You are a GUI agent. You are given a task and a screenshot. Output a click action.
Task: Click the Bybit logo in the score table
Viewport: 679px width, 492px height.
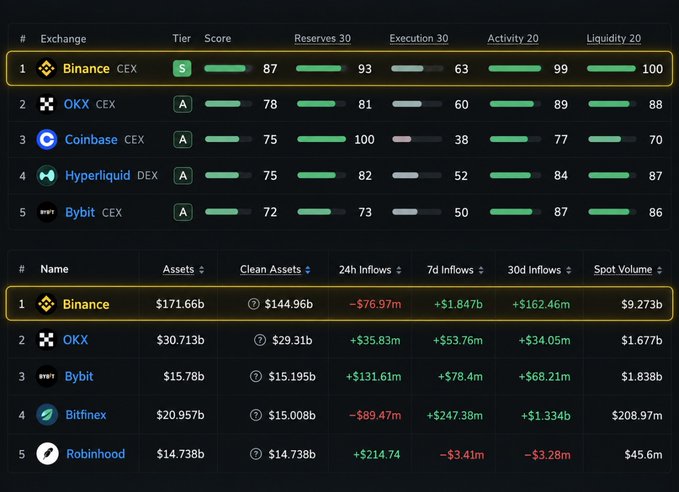coord(47,212)
